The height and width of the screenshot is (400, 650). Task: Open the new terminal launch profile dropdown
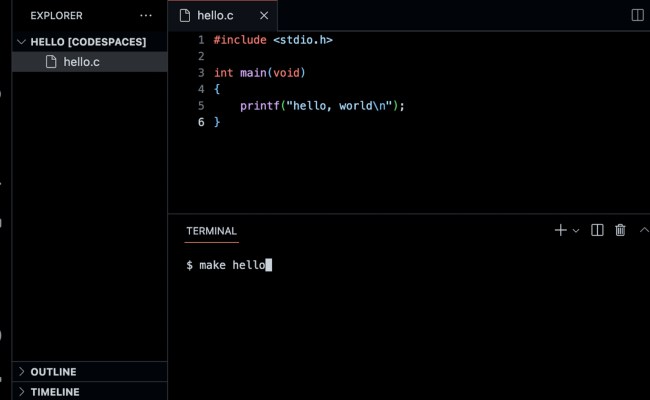pyautogui.click(x=576, y=230)
